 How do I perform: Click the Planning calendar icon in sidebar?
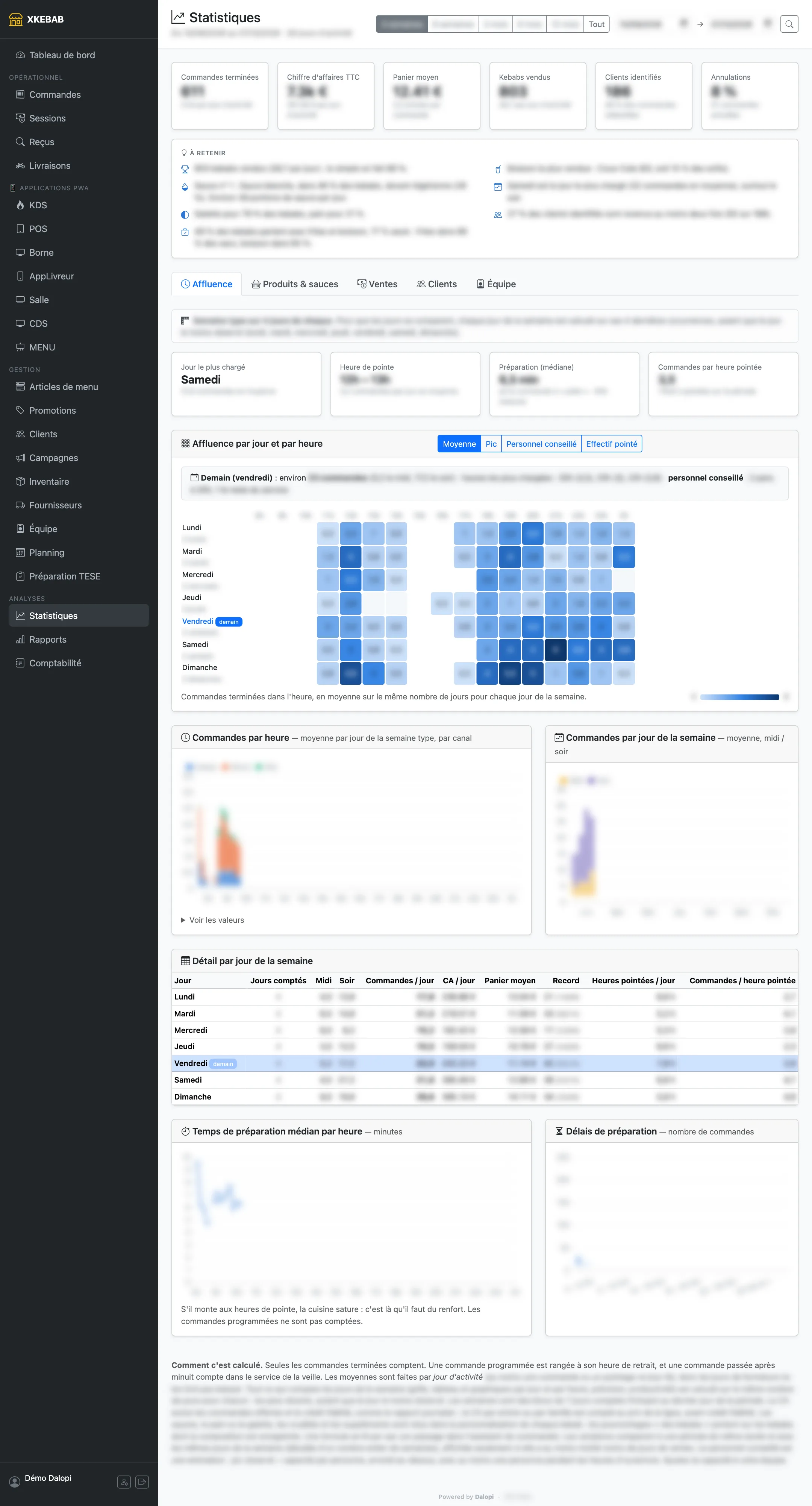pyautogui.click(x=20, y=552)
